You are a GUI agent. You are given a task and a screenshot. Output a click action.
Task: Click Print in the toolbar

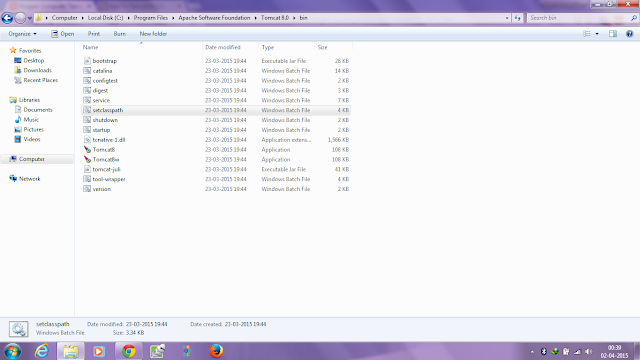93,34
